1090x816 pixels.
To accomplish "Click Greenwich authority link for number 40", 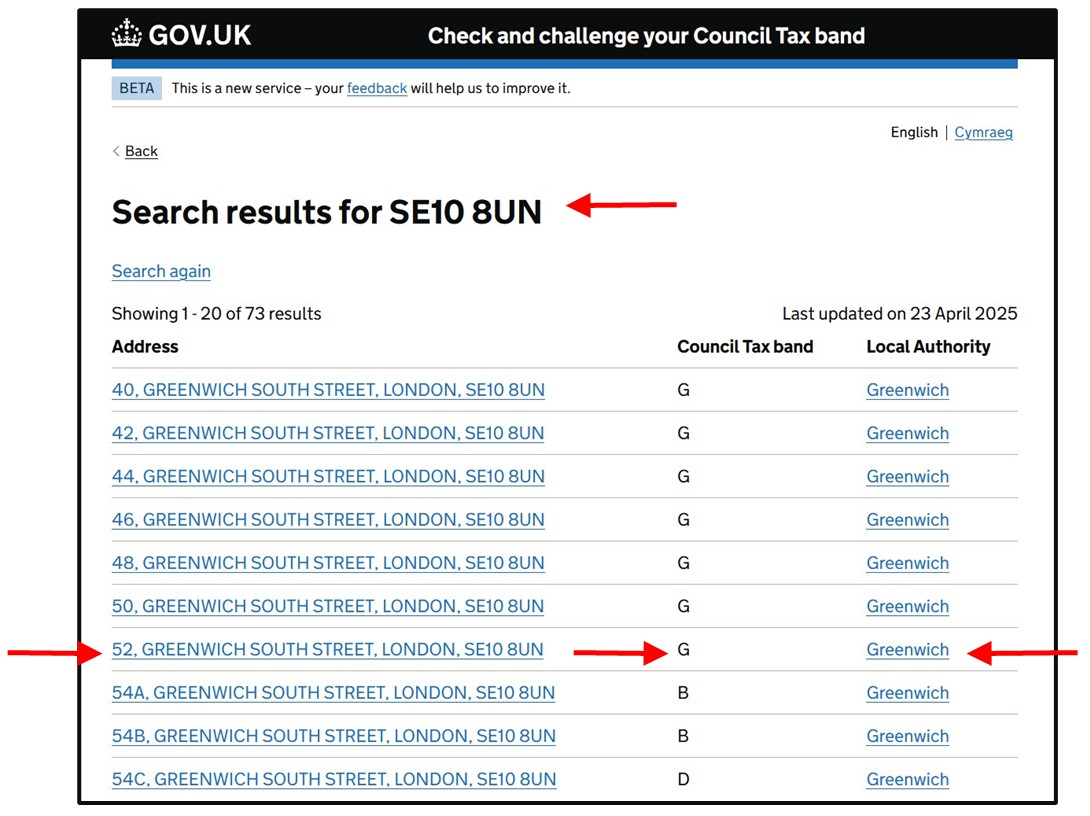I will pyautogui.click(x=907, y=390).
